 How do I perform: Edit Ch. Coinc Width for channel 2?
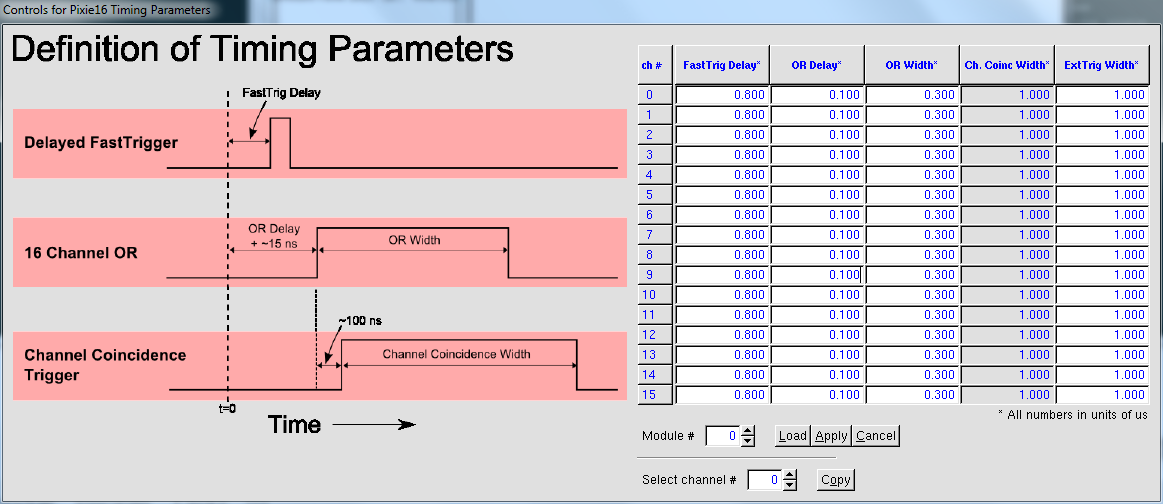click(1007, 135)
